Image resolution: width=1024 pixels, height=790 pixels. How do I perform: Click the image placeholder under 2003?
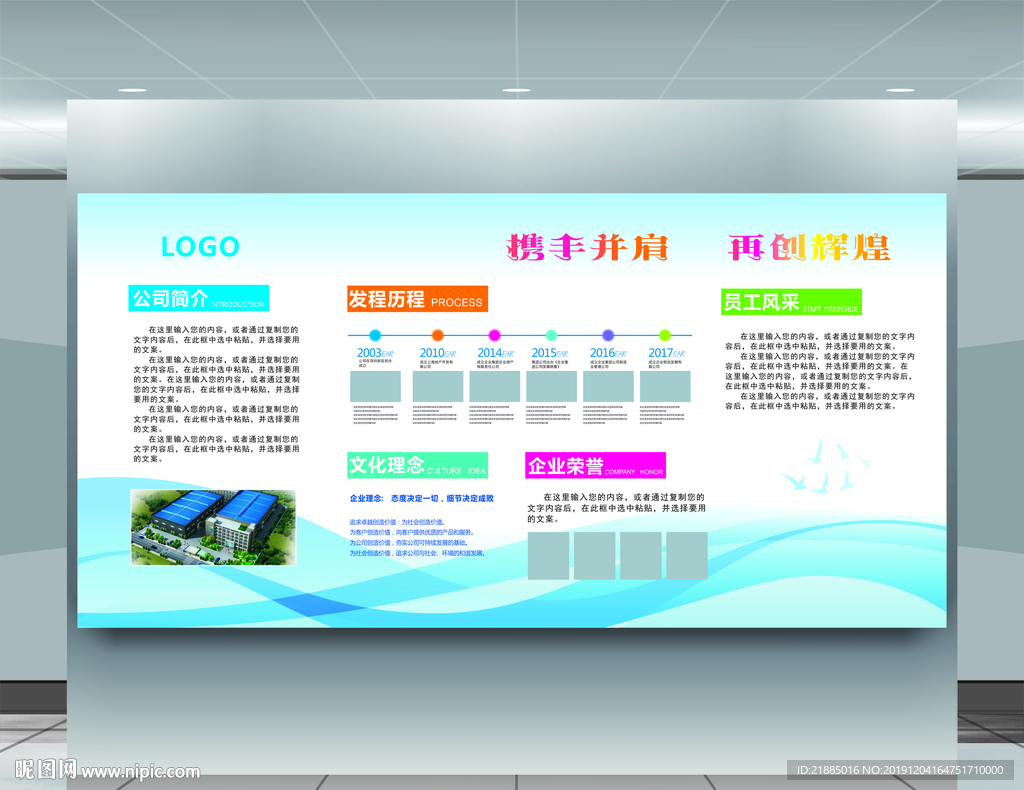[x=376, y=387]
